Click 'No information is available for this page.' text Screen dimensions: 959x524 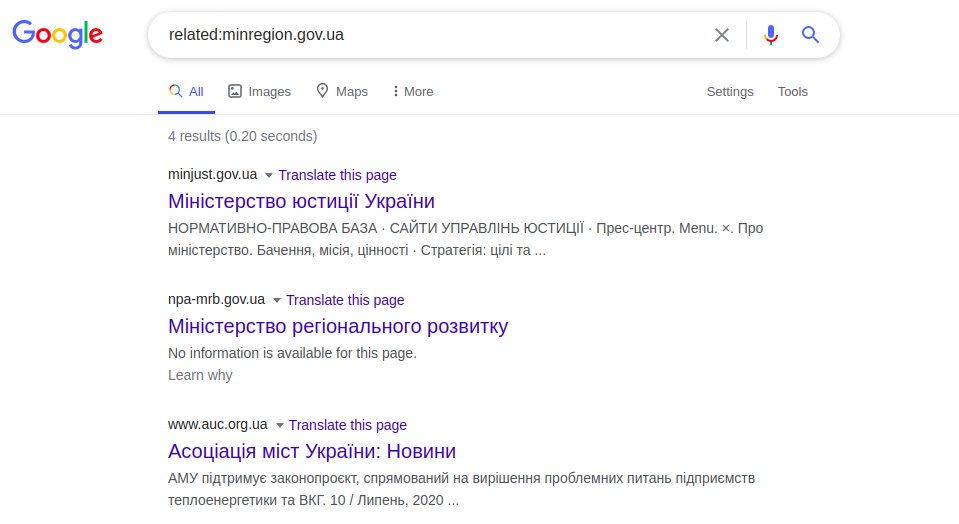tap(292, 353)
